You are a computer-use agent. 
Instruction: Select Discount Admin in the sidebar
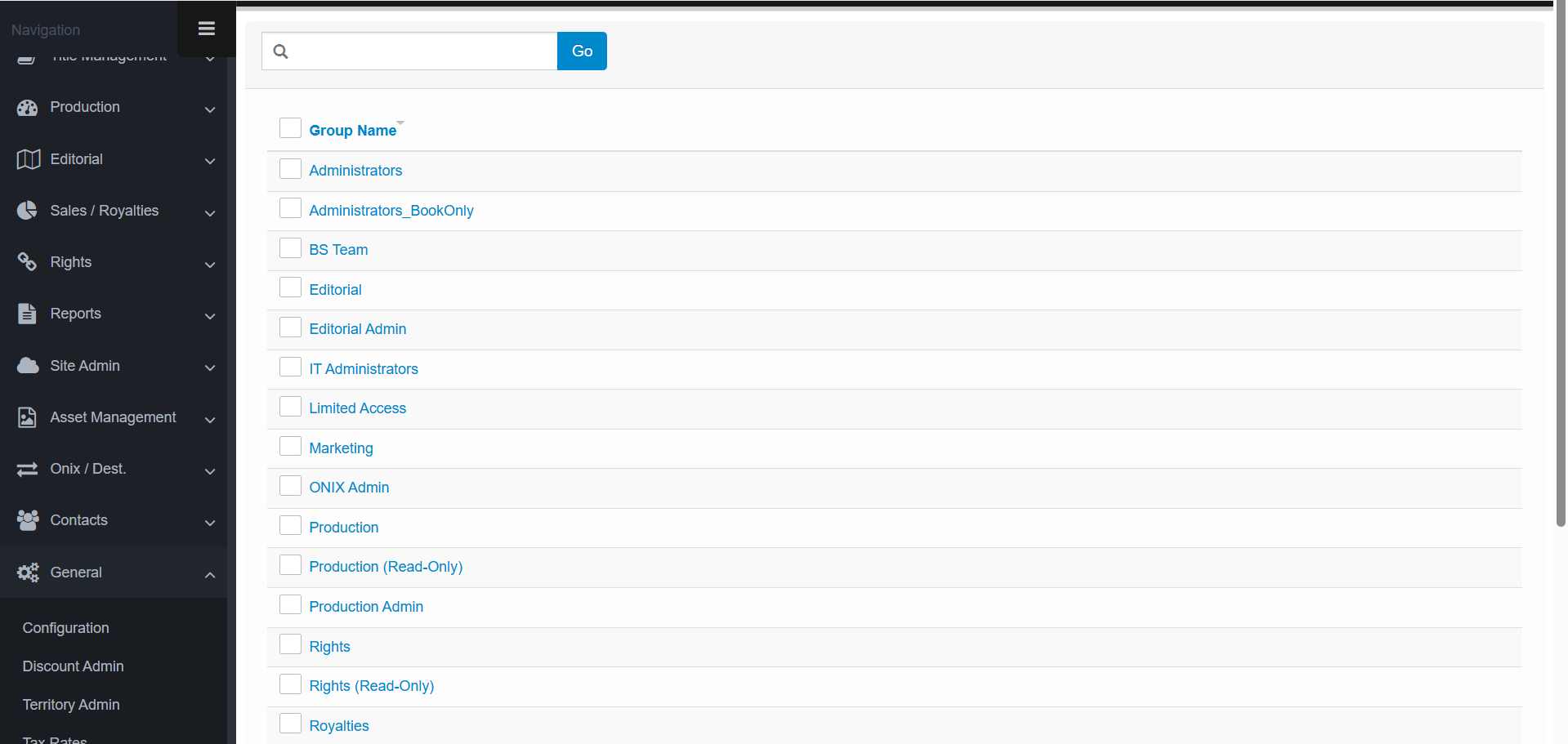73,666
